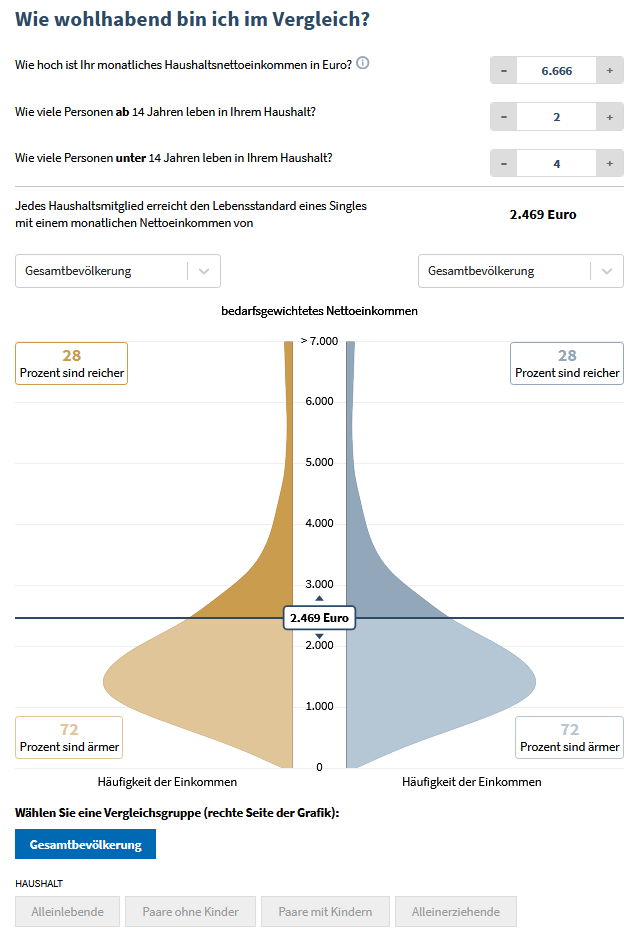Viewport: 633px width, 931px height.
Task: Increase monthly household net income value
Action: click(x=610, y=70)
